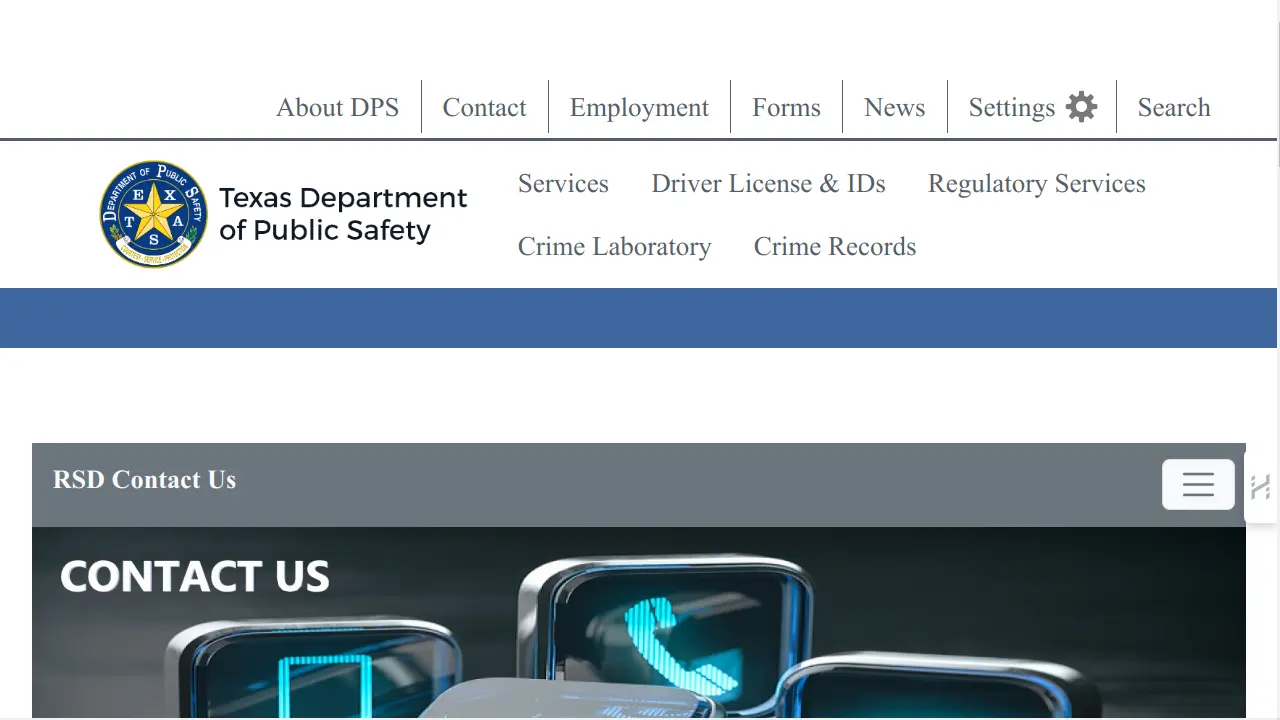Viewport: 1280px width, 720px height.
Task: Open the About DPS page
Action: click(x=337, y=107)
